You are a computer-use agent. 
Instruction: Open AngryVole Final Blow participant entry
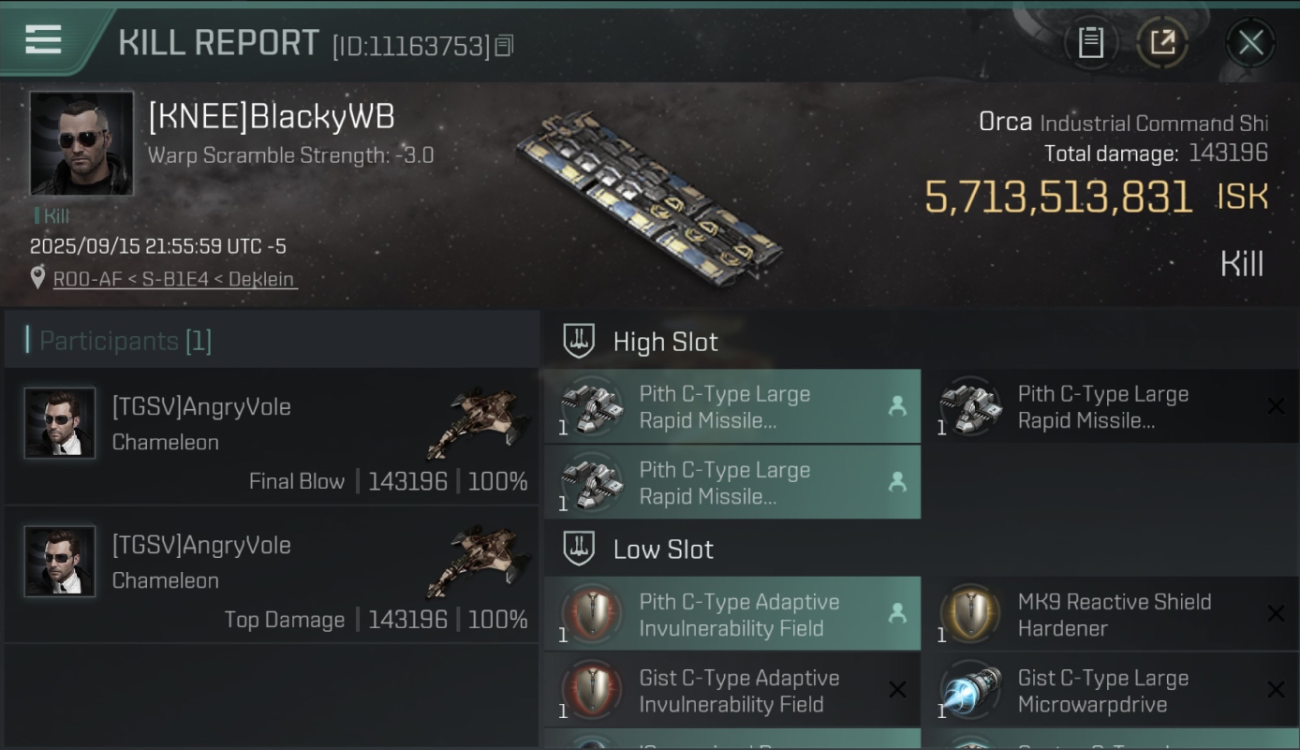270,440
